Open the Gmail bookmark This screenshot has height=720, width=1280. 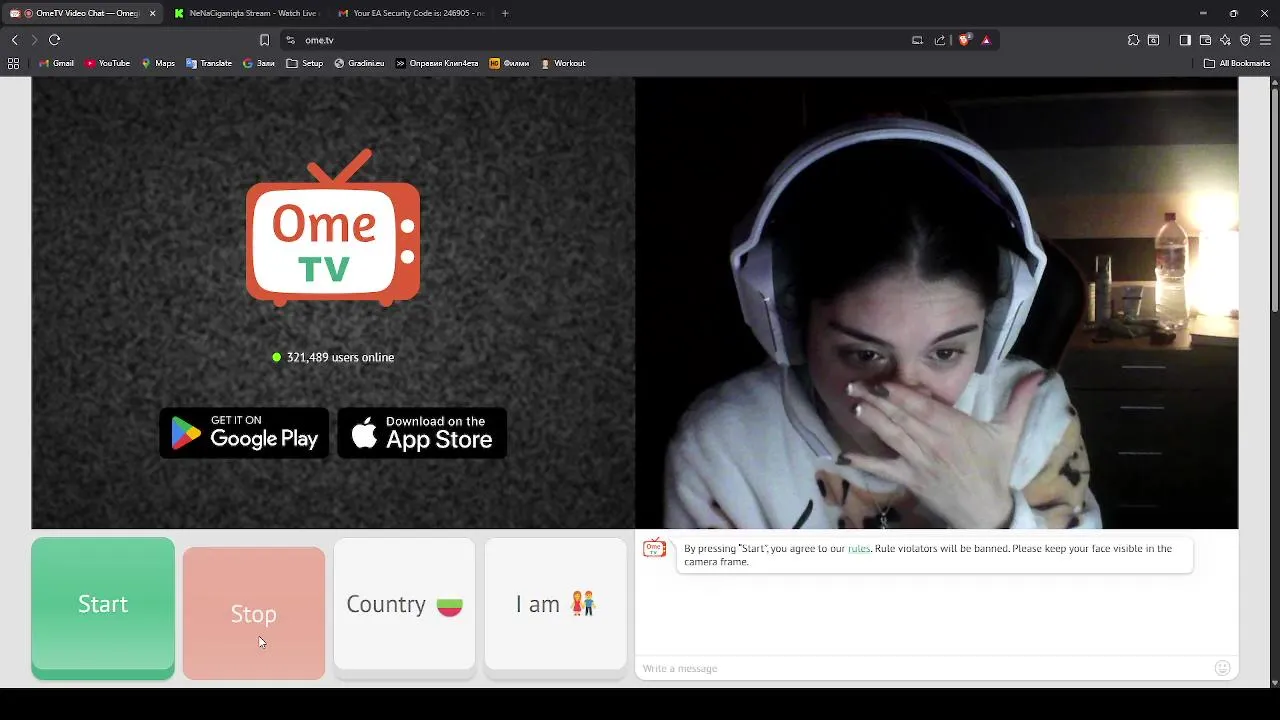(x=56, y=63)
